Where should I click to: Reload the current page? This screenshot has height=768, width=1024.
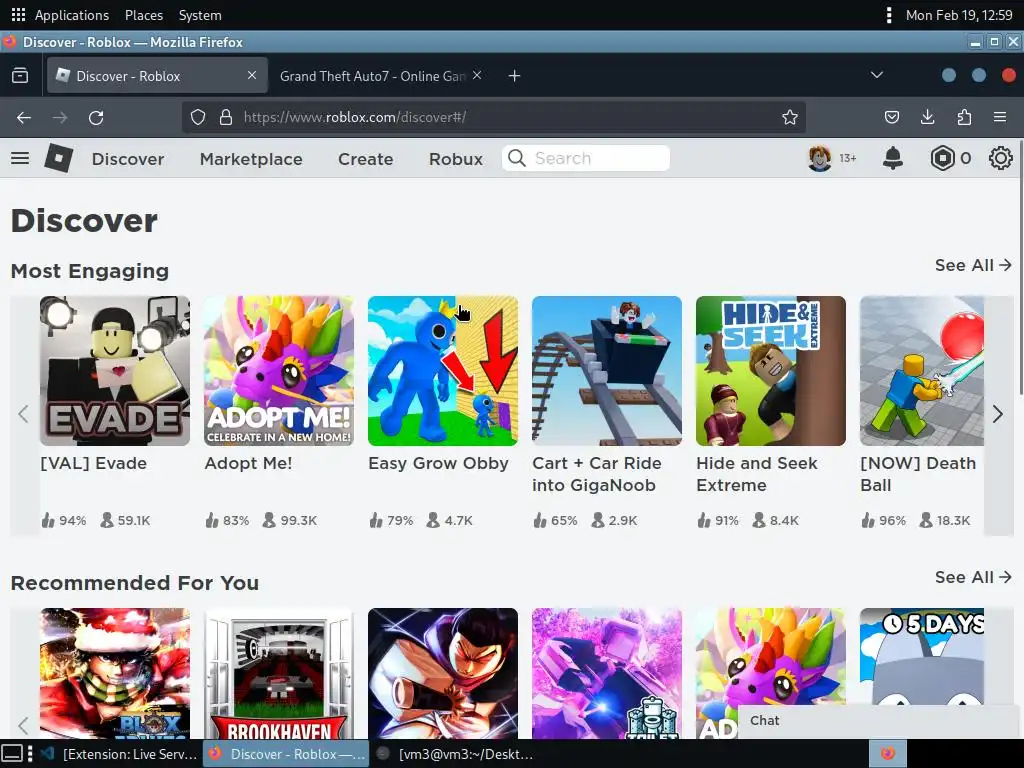(96, 118)
